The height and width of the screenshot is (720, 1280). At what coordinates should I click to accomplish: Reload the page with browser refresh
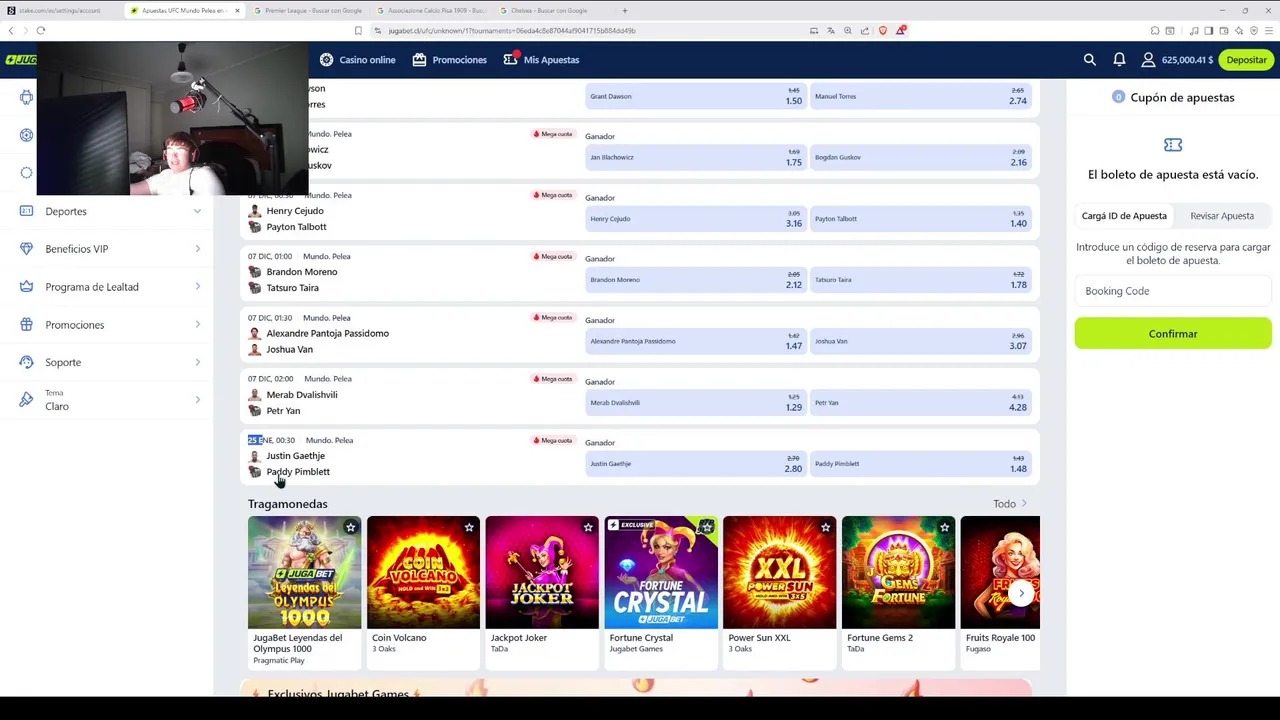[x=41, y=30]
